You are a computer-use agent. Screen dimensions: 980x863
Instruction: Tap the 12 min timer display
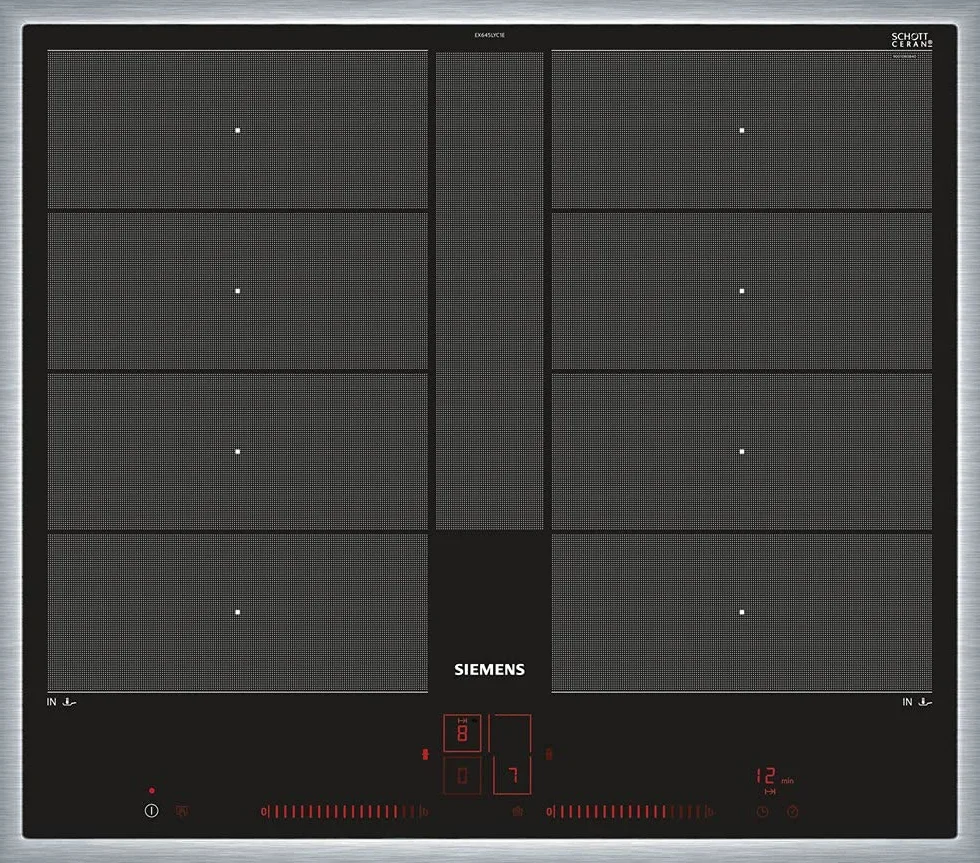(x=774, y=776)
